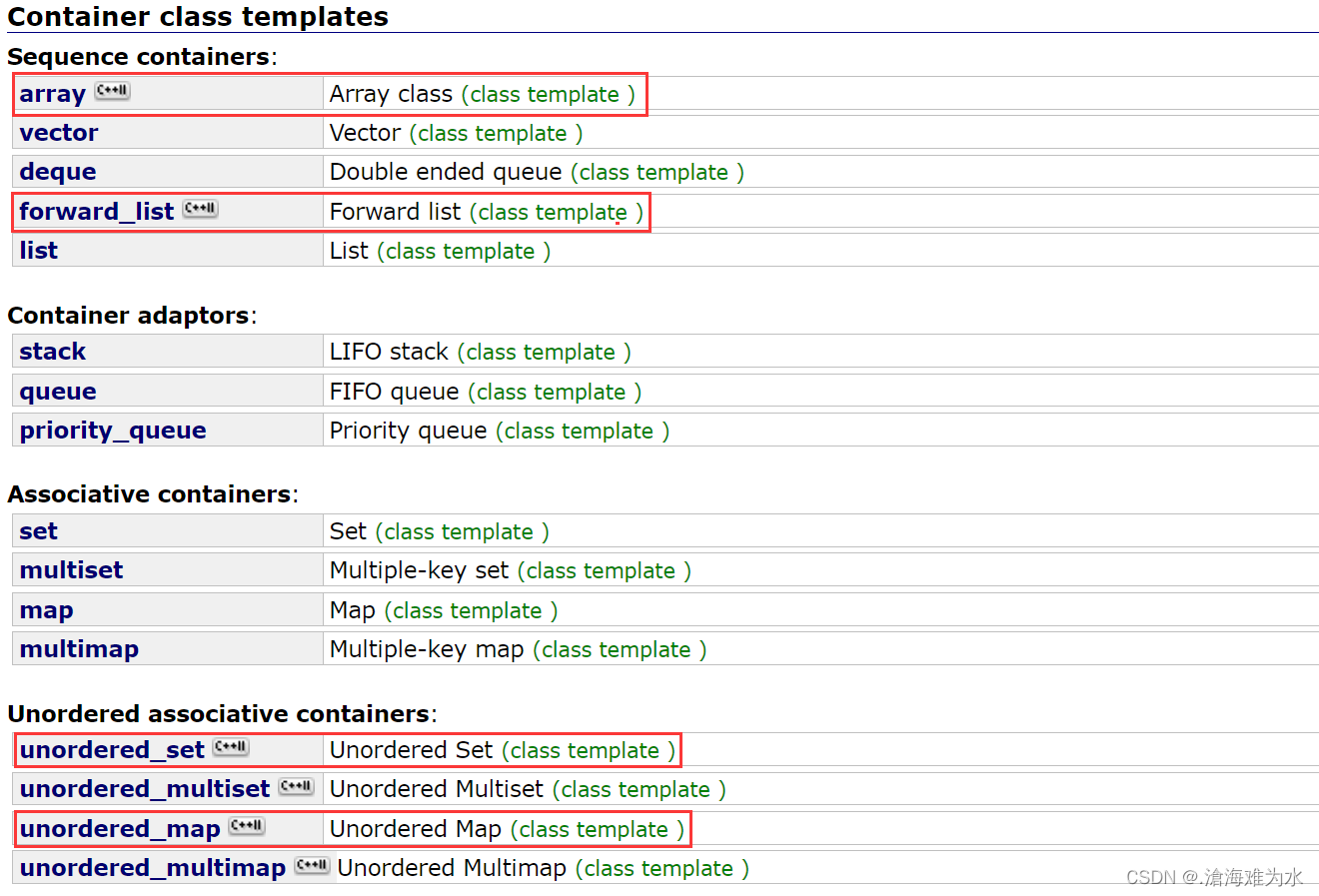
Task: Open the deque container link
Action: pyautogui.click(x=58, y=172)
